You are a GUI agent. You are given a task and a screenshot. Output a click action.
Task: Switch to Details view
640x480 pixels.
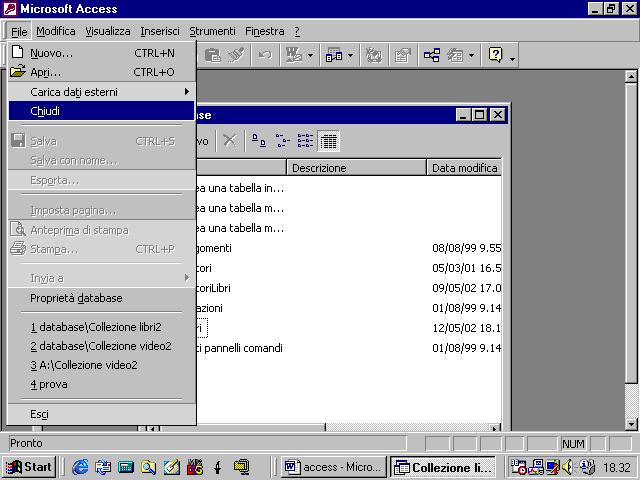(x=329, y=141)
